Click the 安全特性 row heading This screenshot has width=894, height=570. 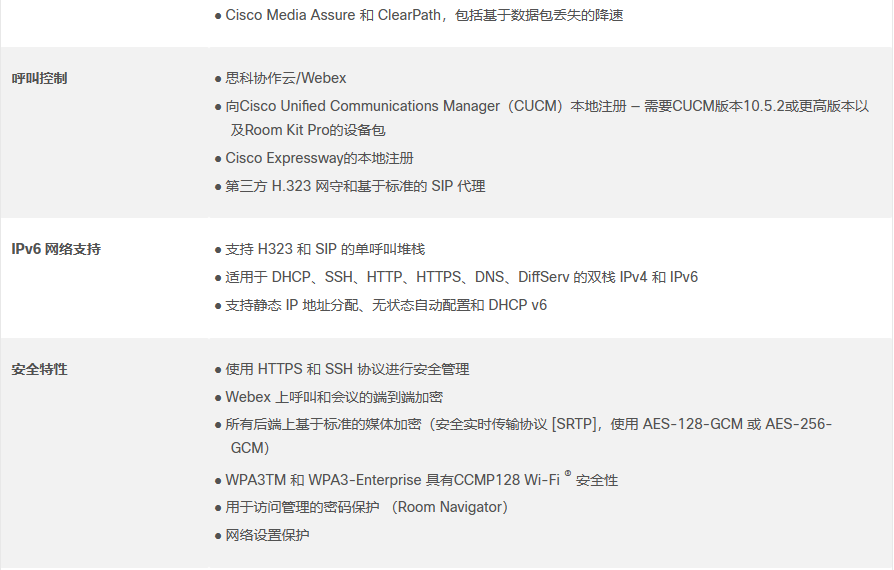click(39, 369)
